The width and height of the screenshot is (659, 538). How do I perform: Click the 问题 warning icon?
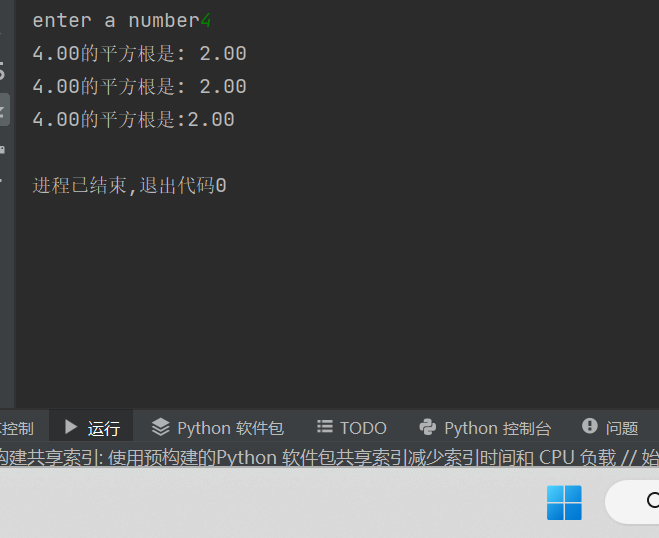(590, 427)
